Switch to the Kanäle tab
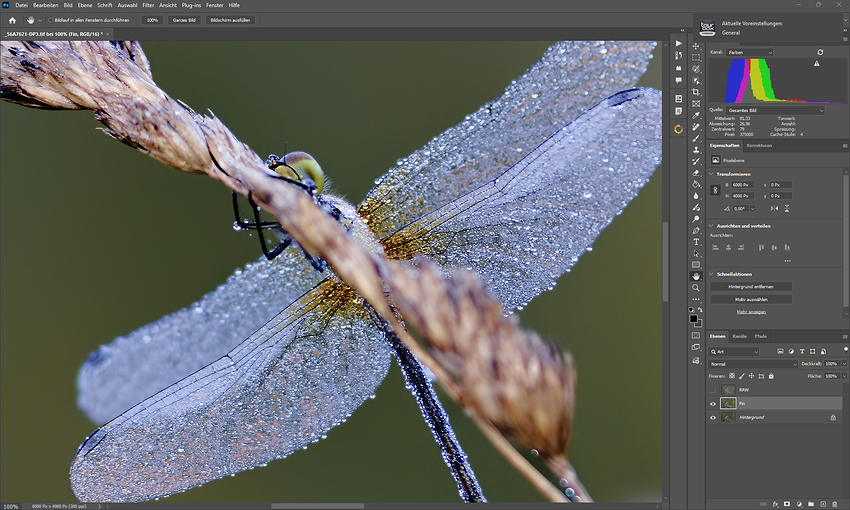This screenshot has height=510, width=850. (739, 337)
